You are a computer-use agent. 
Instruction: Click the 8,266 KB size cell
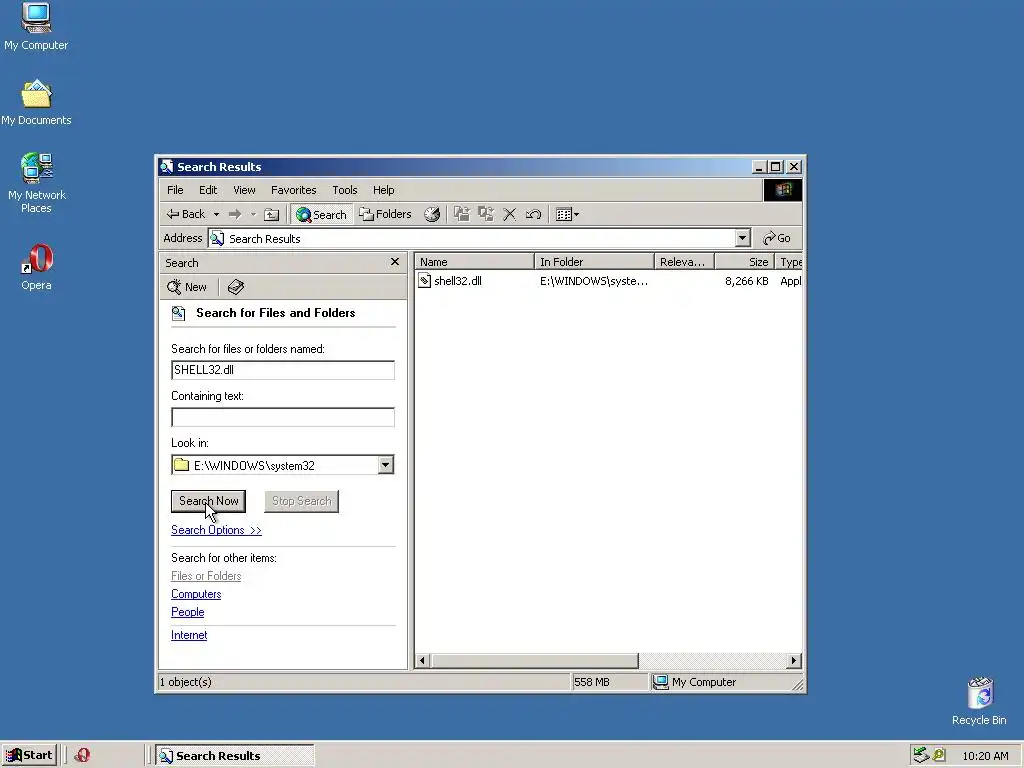click(x=746, y=281)
